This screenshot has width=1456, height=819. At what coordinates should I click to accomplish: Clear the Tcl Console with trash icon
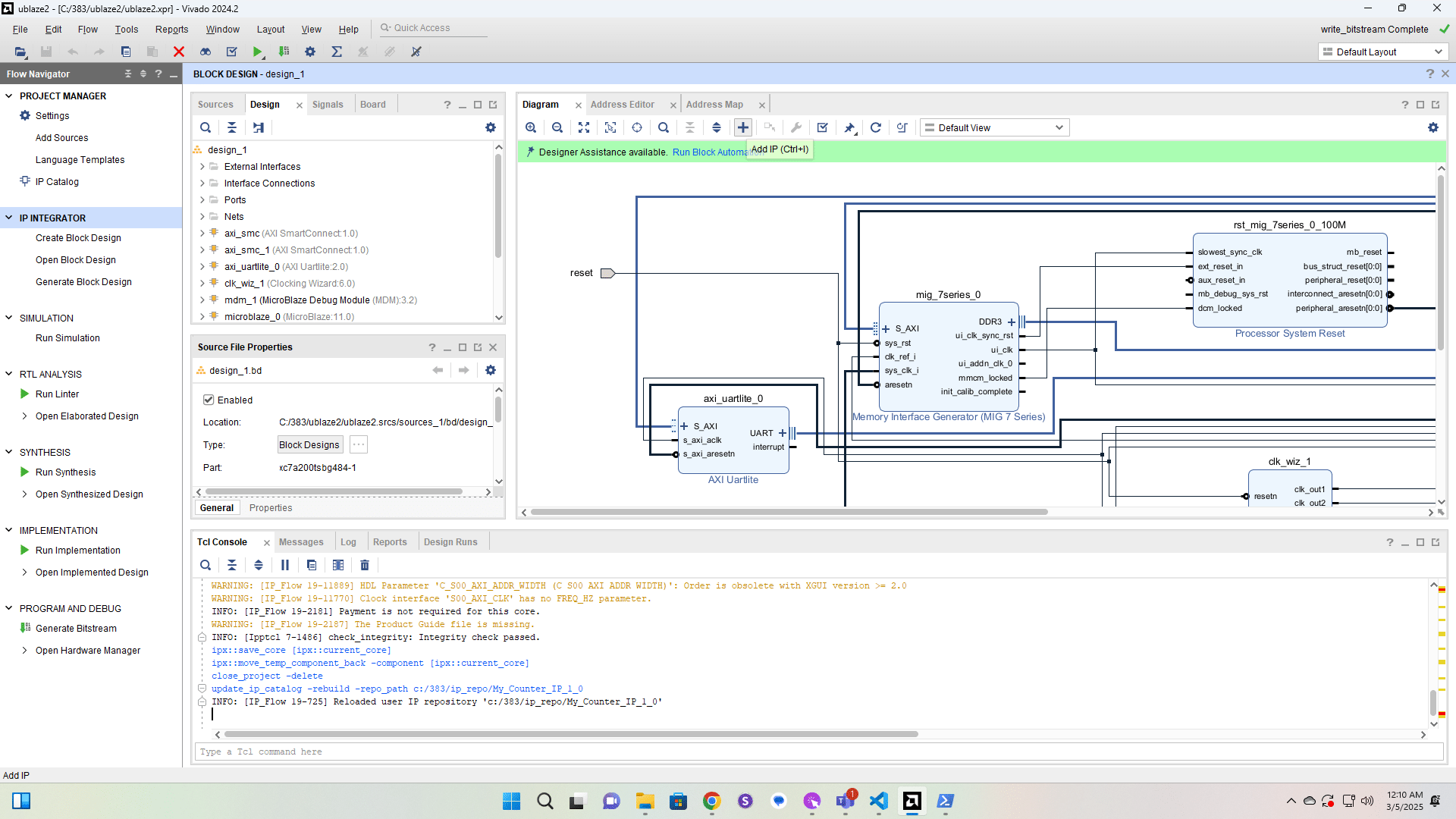[x=365, y=565]
